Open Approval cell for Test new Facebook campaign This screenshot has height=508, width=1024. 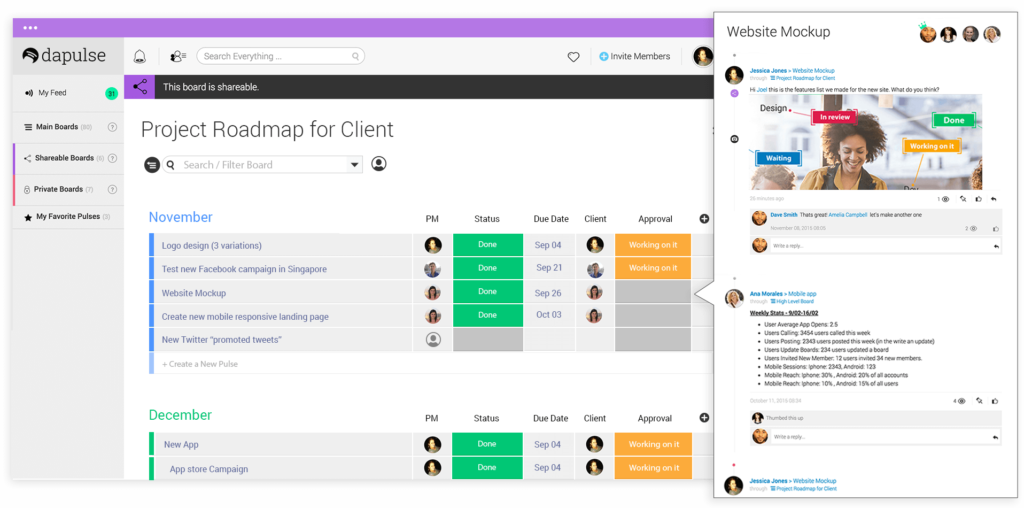[652, 269]
